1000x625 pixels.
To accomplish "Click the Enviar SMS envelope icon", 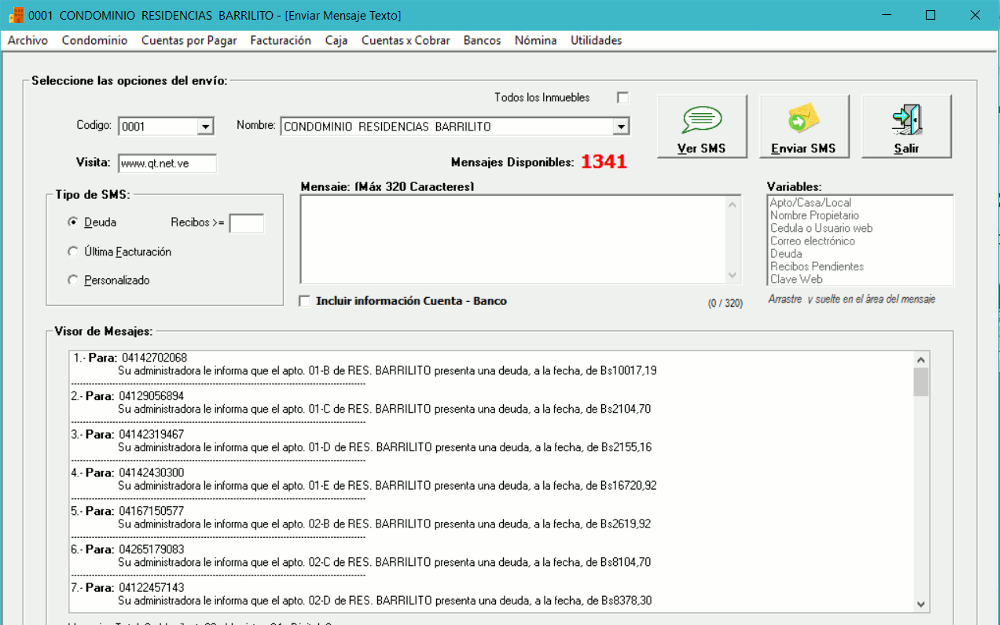I will [803, 119].
